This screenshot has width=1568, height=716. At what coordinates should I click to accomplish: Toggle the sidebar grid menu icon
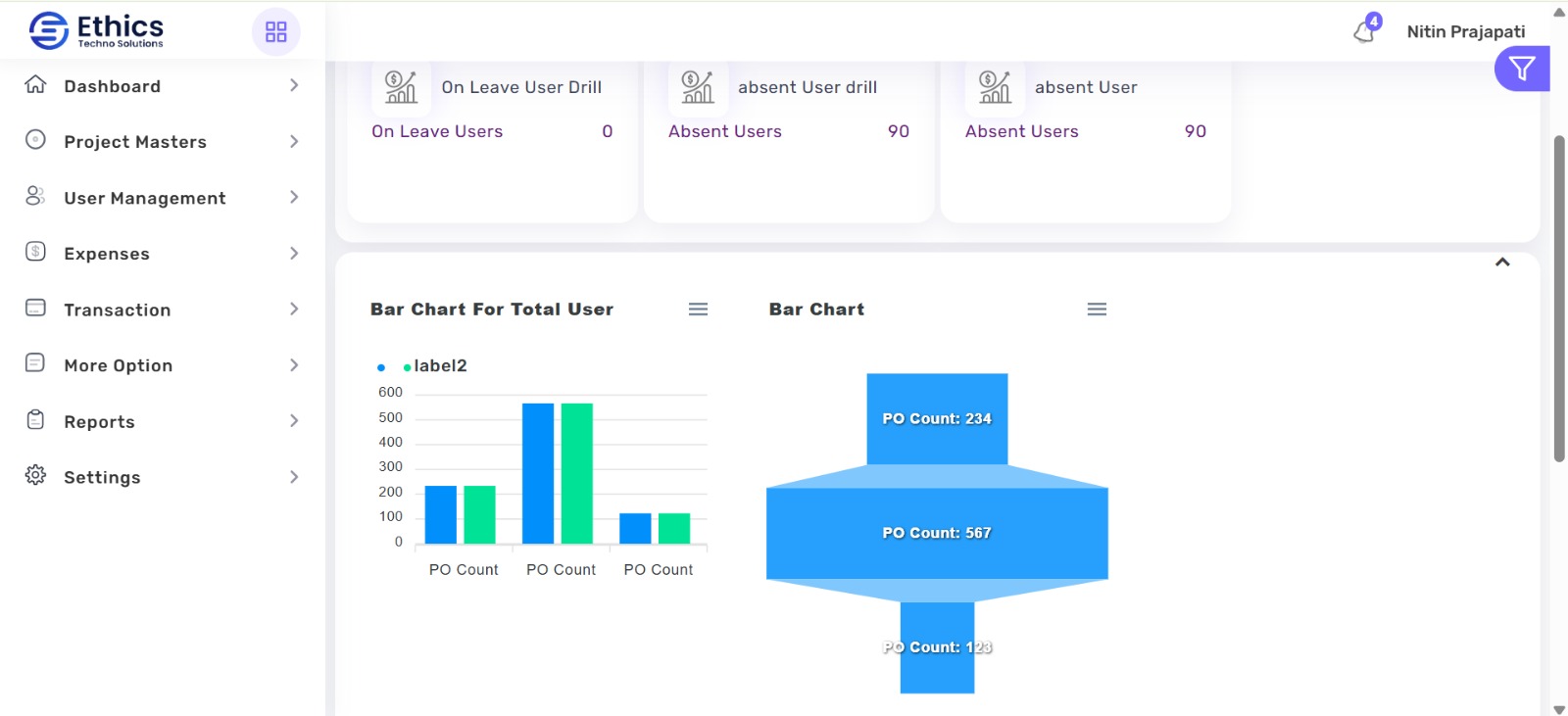(276, 32)
